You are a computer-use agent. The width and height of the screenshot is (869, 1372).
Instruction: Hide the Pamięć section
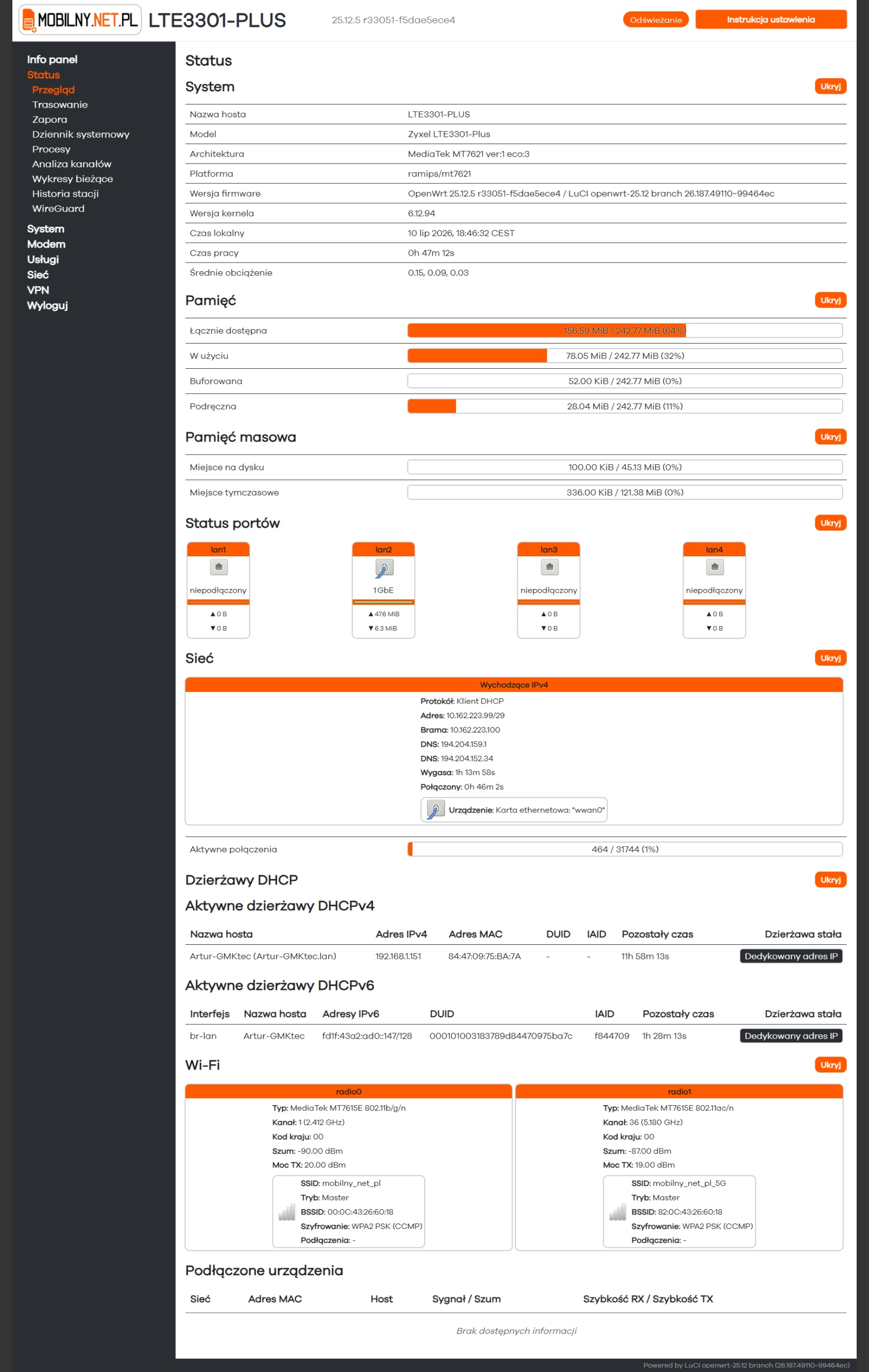(x=830, y=300)
